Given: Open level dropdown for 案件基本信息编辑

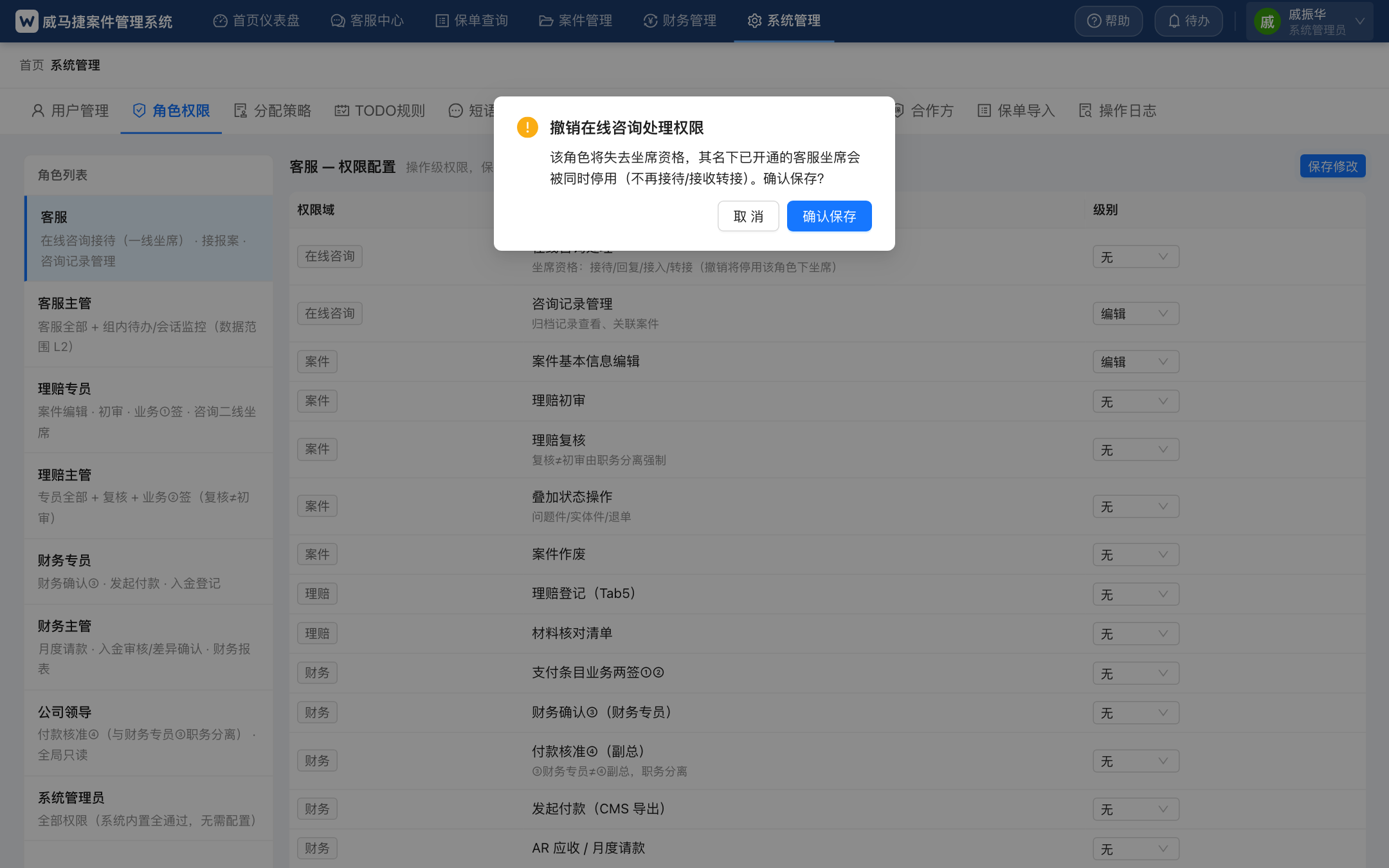Looking at the screenshot, I should (1136, 362).
